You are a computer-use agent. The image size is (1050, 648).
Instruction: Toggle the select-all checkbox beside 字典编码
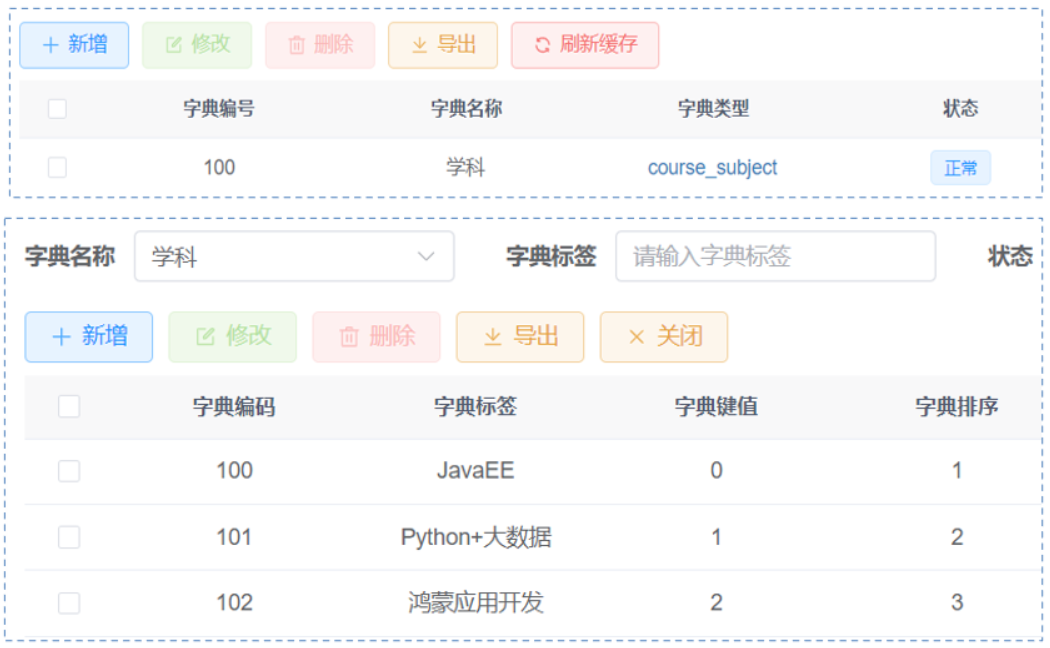coord(69,406)
